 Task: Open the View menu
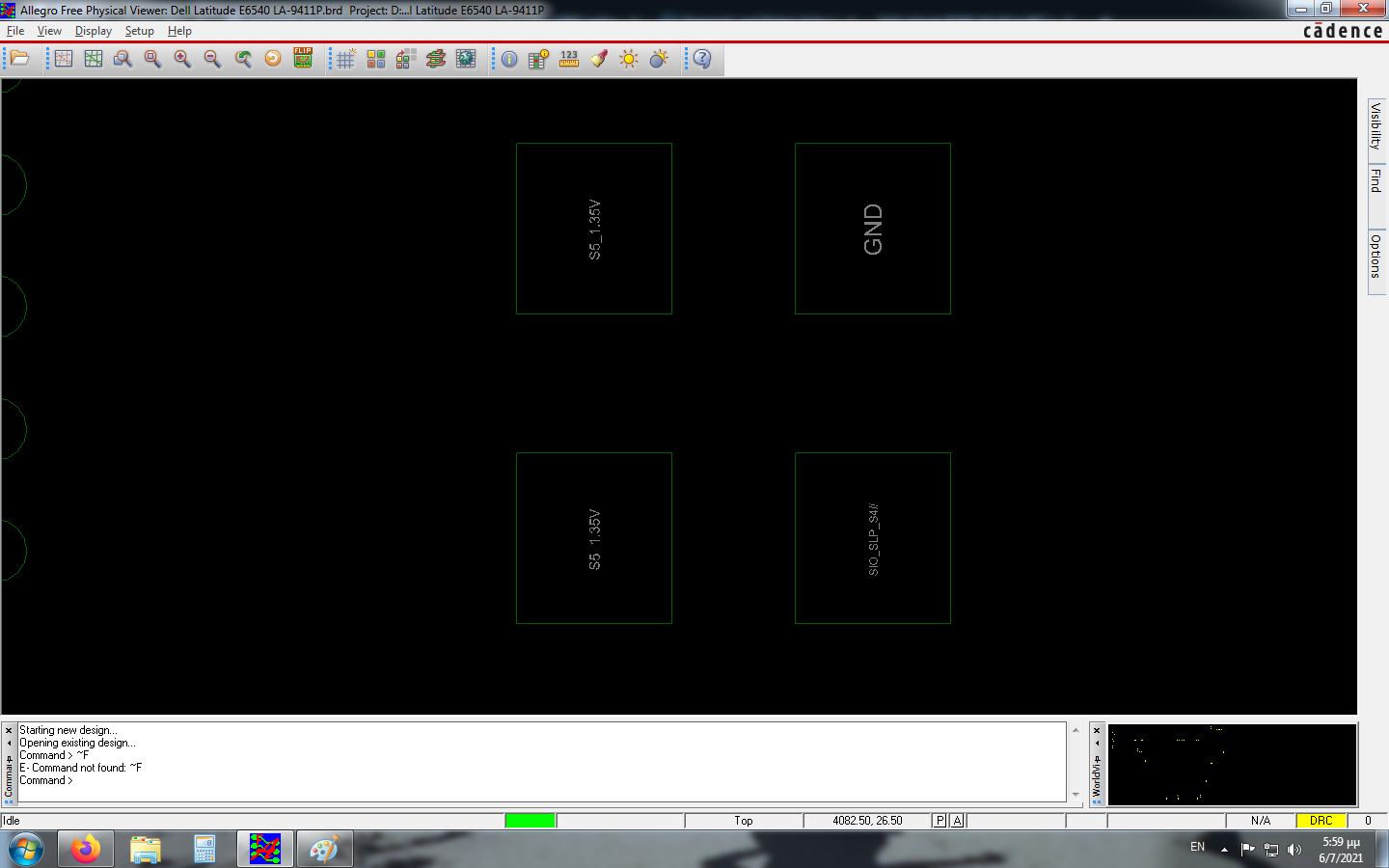pos(49,31)
